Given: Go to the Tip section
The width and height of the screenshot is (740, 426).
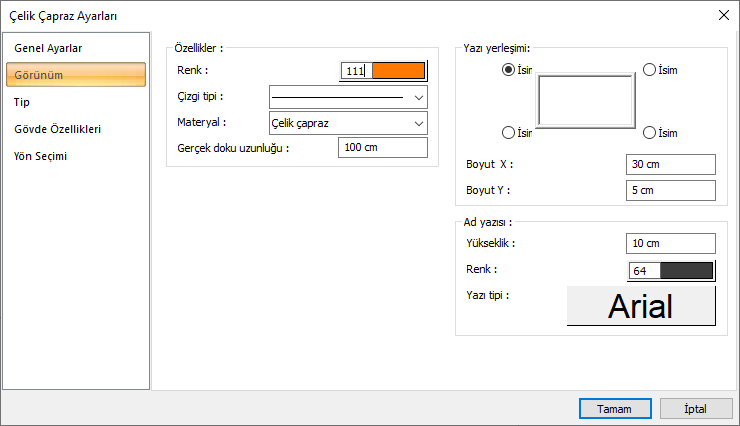Looking at the screenshot, I should click(23, 102).
